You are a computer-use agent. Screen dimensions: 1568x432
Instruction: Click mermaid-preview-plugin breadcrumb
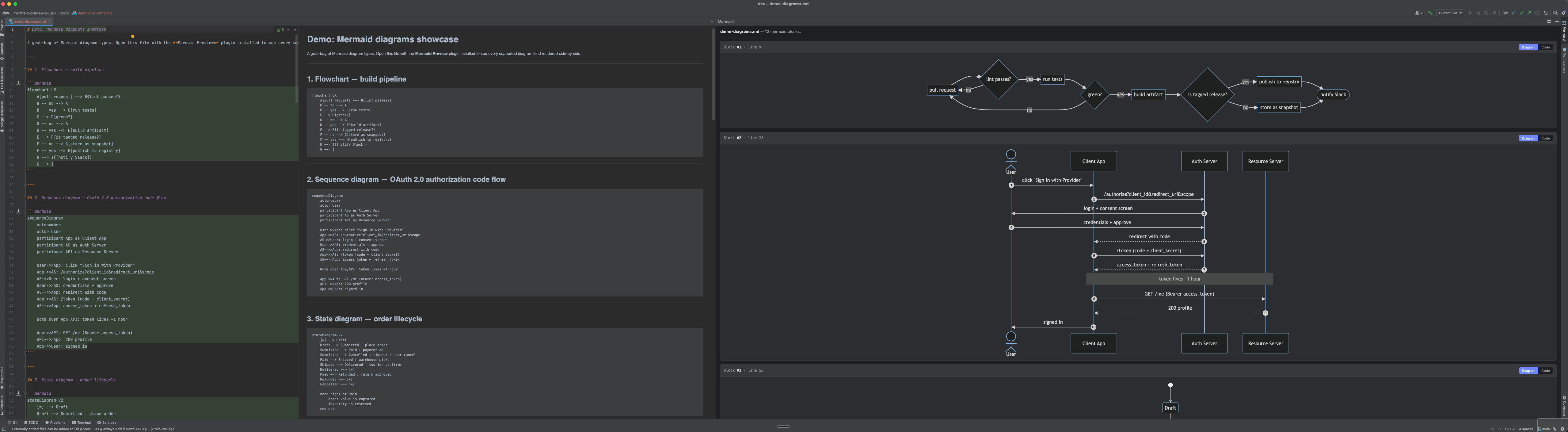35,13
